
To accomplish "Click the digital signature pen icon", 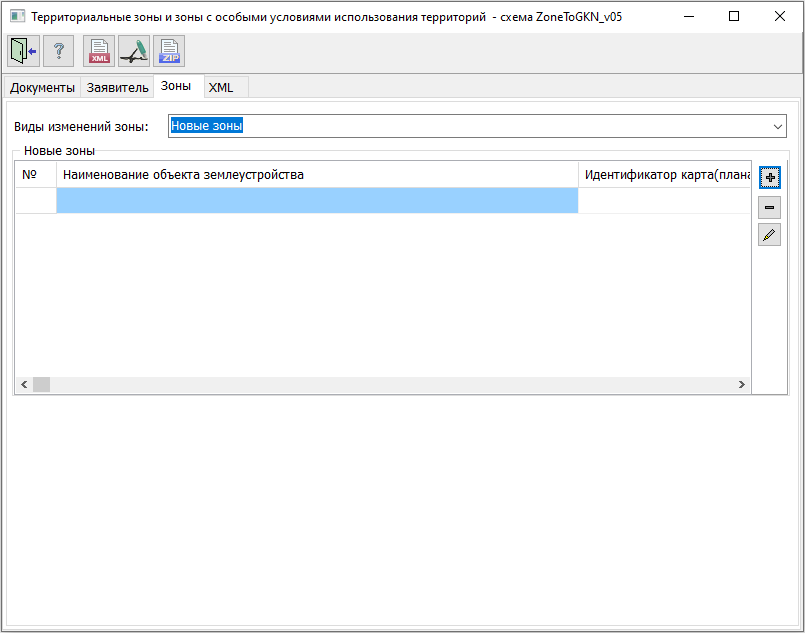I will pos(134,51).
